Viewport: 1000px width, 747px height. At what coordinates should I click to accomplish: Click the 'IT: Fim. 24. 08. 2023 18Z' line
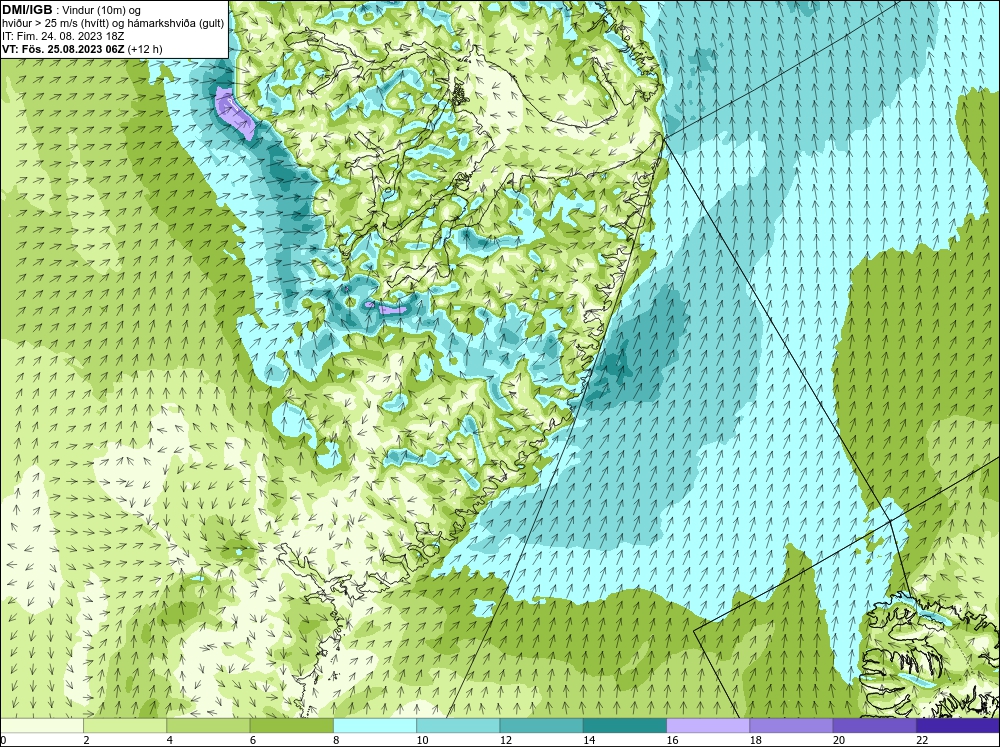click(x=63, y=36)
